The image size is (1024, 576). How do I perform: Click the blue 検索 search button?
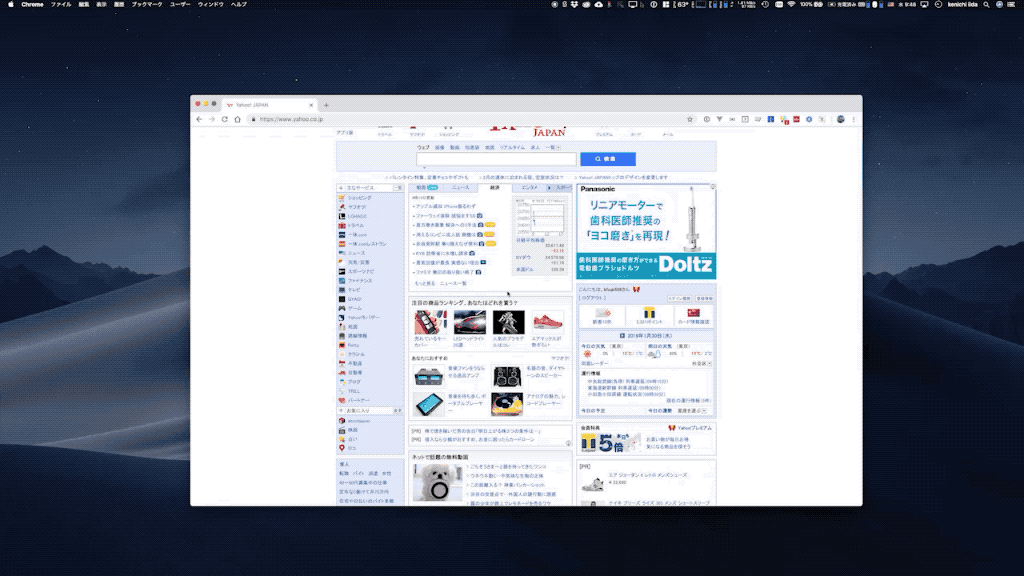(x=607, y=159)
